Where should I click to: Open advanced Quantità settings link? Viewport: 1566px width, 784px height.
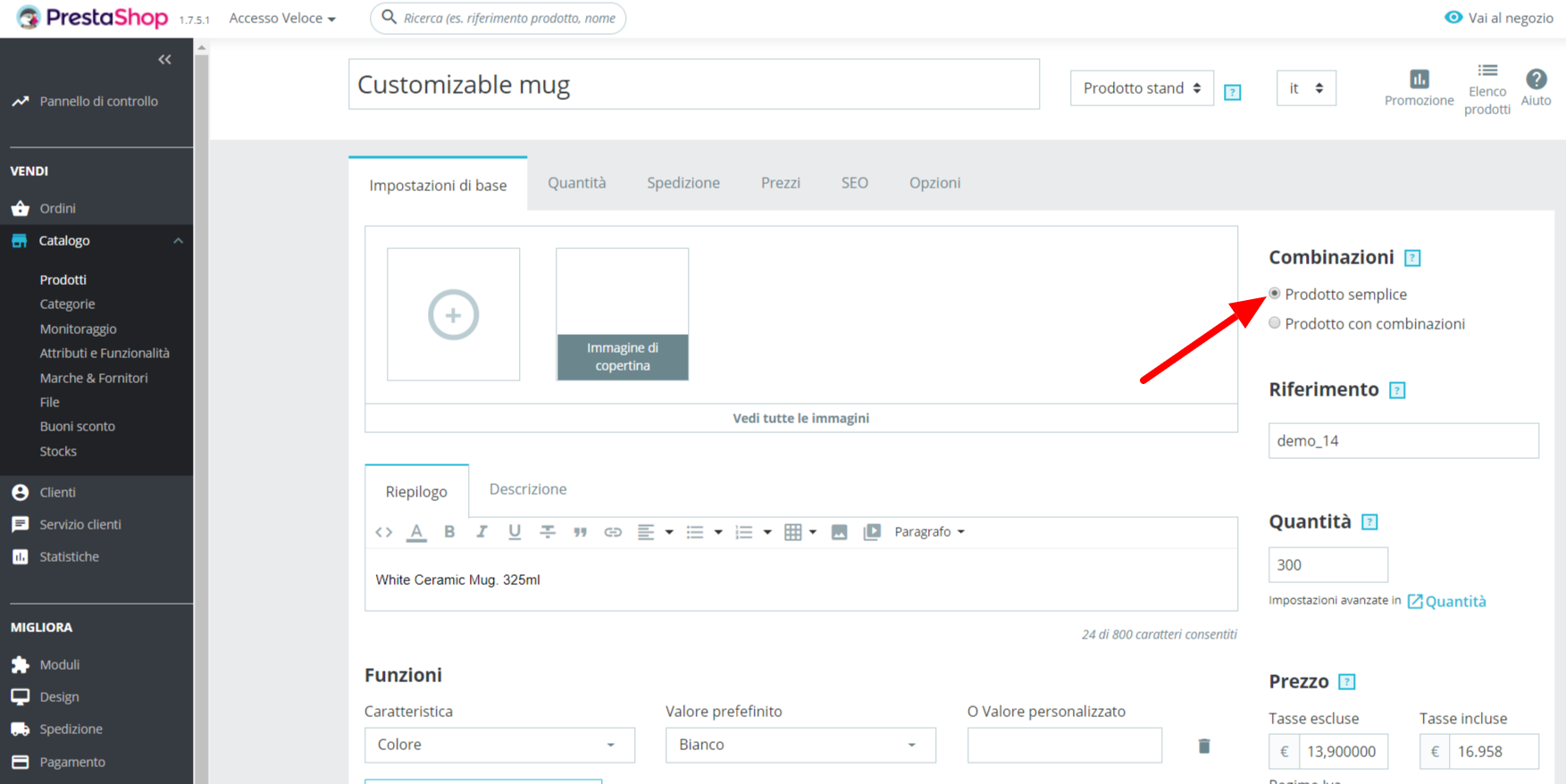(x=1447, y=601)
